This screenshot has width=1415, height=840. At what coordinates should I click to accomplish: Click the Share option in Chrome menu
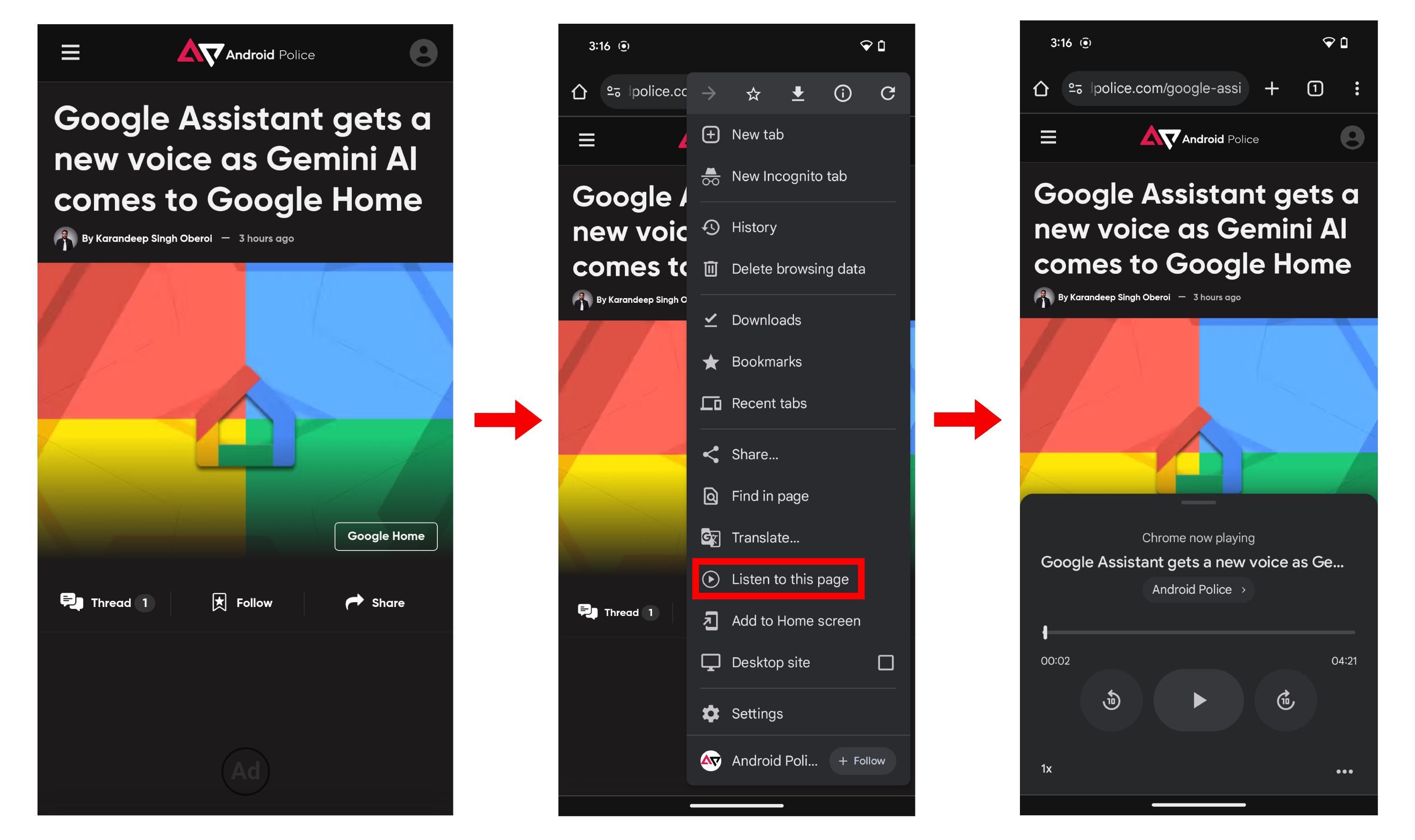click(x=756, y=455)
